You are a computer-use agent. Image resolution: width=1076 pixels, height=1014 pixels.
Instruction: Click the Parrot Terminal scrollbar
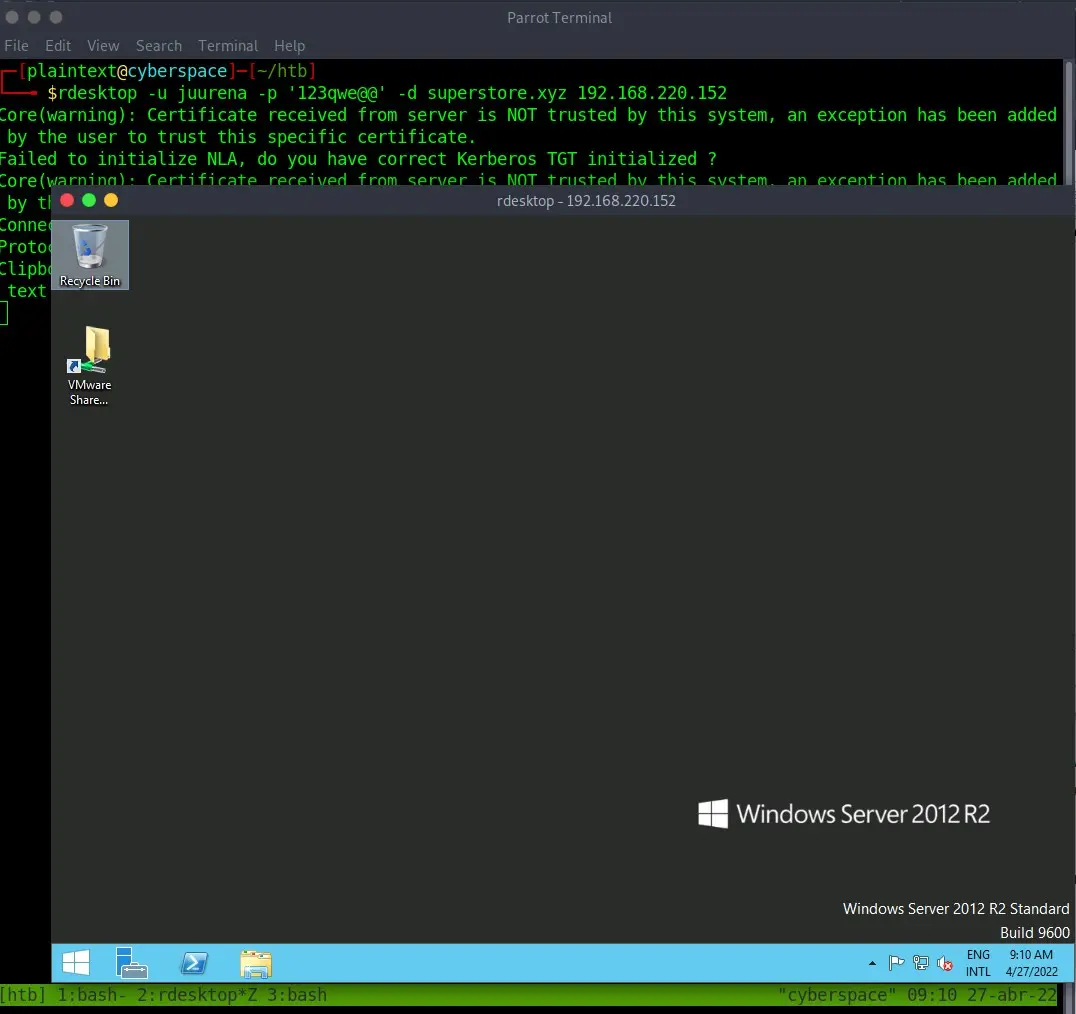tap(1068, 123)
